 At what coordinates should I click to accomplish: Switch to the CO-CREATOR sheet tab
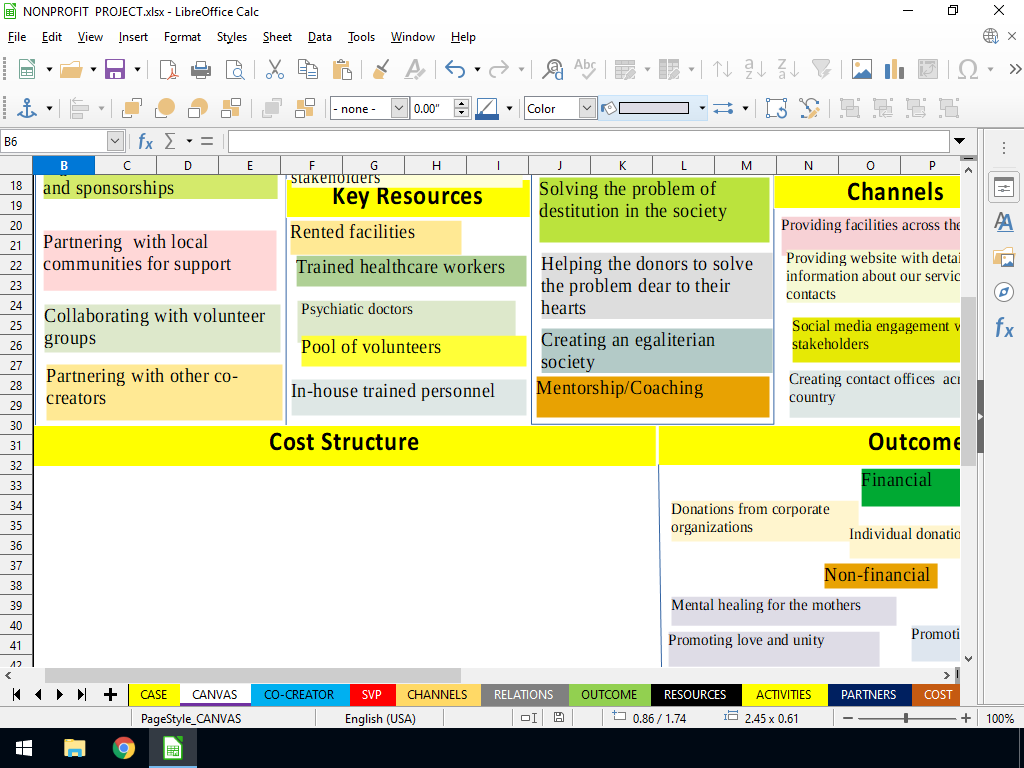click(299, 695)
